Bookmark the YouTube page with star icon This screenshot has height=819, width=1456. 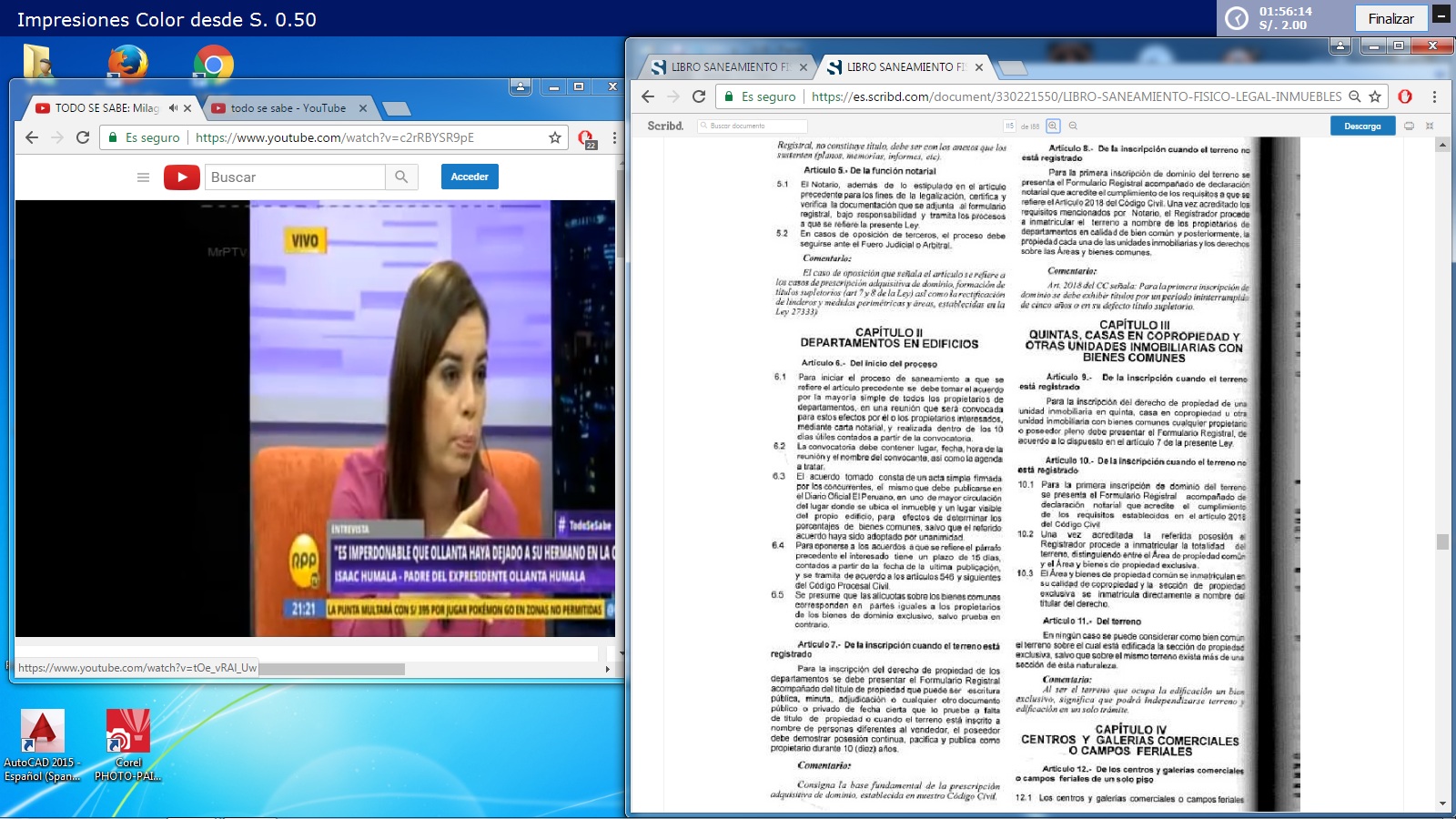pyautogui.click(x=554, y=137)
